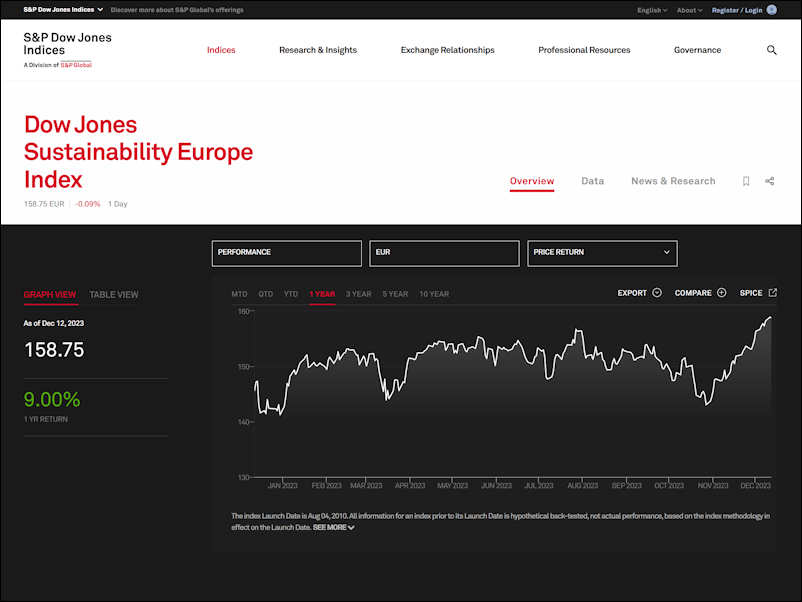Switch to the Data tab
Viewport: 802px width, 602px height.
tap(592, 181)
